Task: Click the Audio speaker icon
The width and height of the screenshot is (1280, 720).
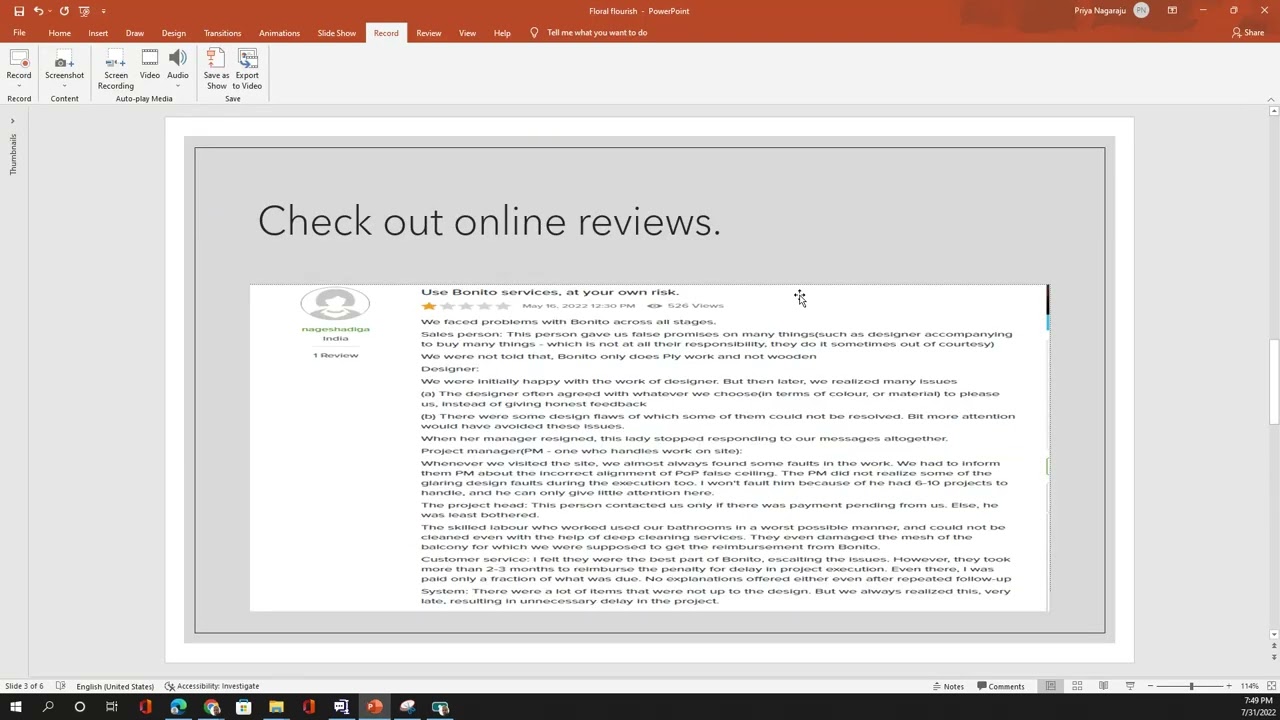Action: tap(177, 59)
